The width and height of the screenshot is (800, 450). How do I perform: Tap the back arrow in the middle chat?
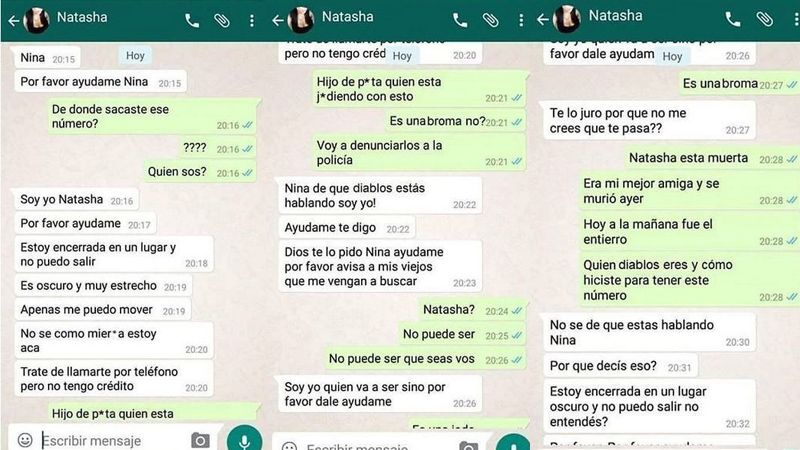pos(278,20)
